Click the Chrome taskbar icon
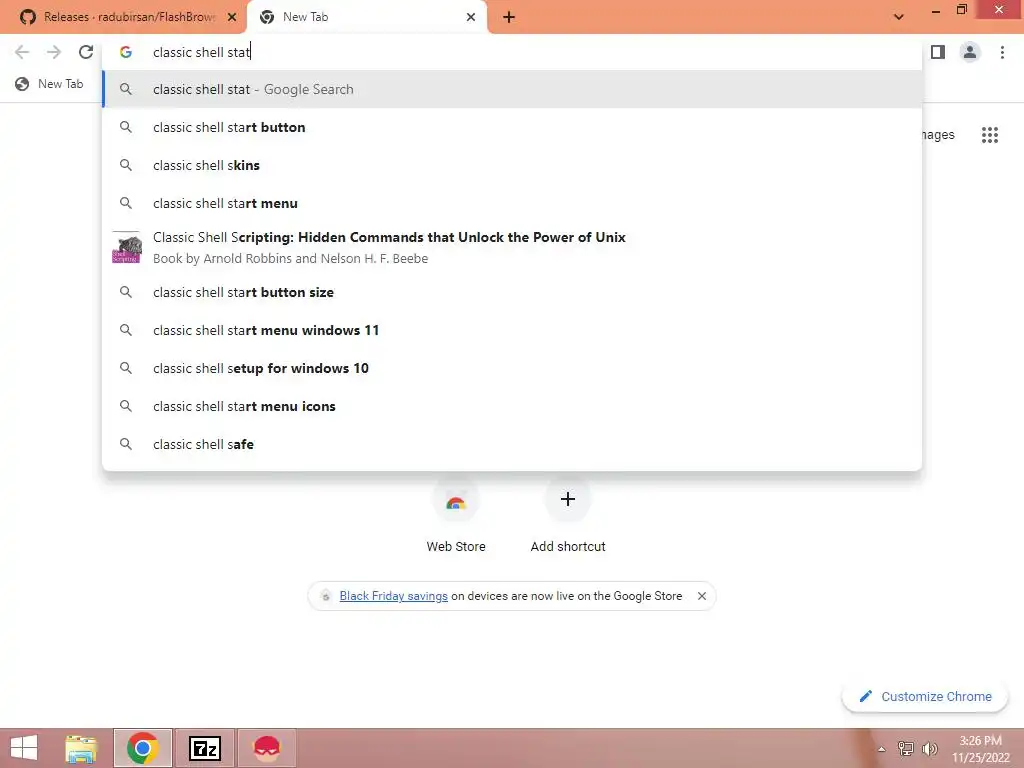1024x768 pixels. point(142,748)
